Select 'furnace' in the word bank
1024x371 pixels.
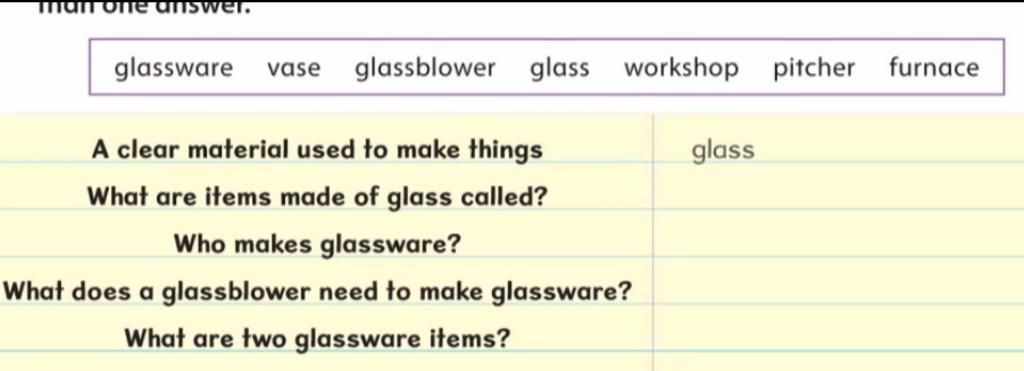point(934,67)
